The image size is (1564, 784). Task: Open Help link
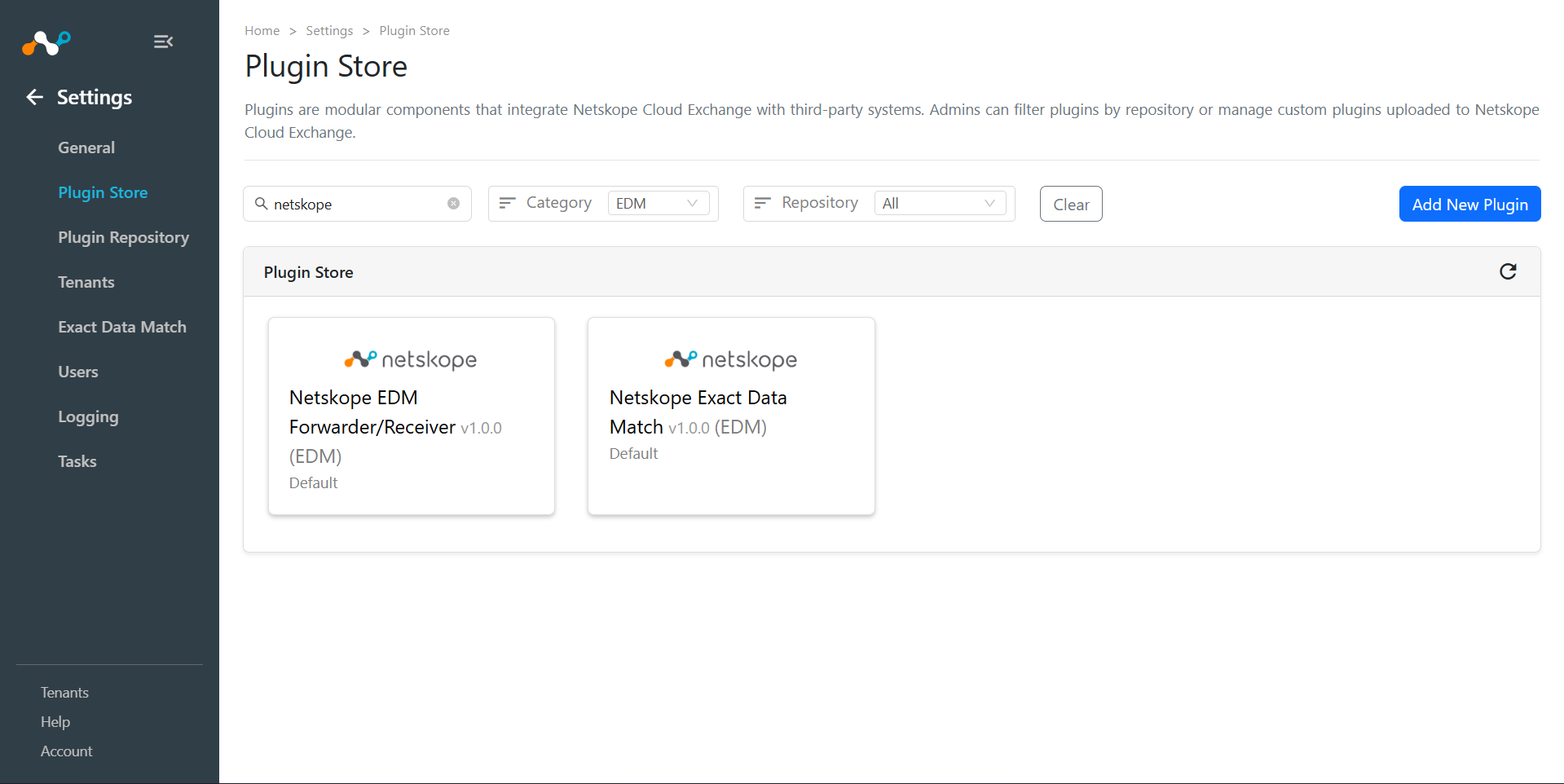pyautogui.click(x=55, y=722)
